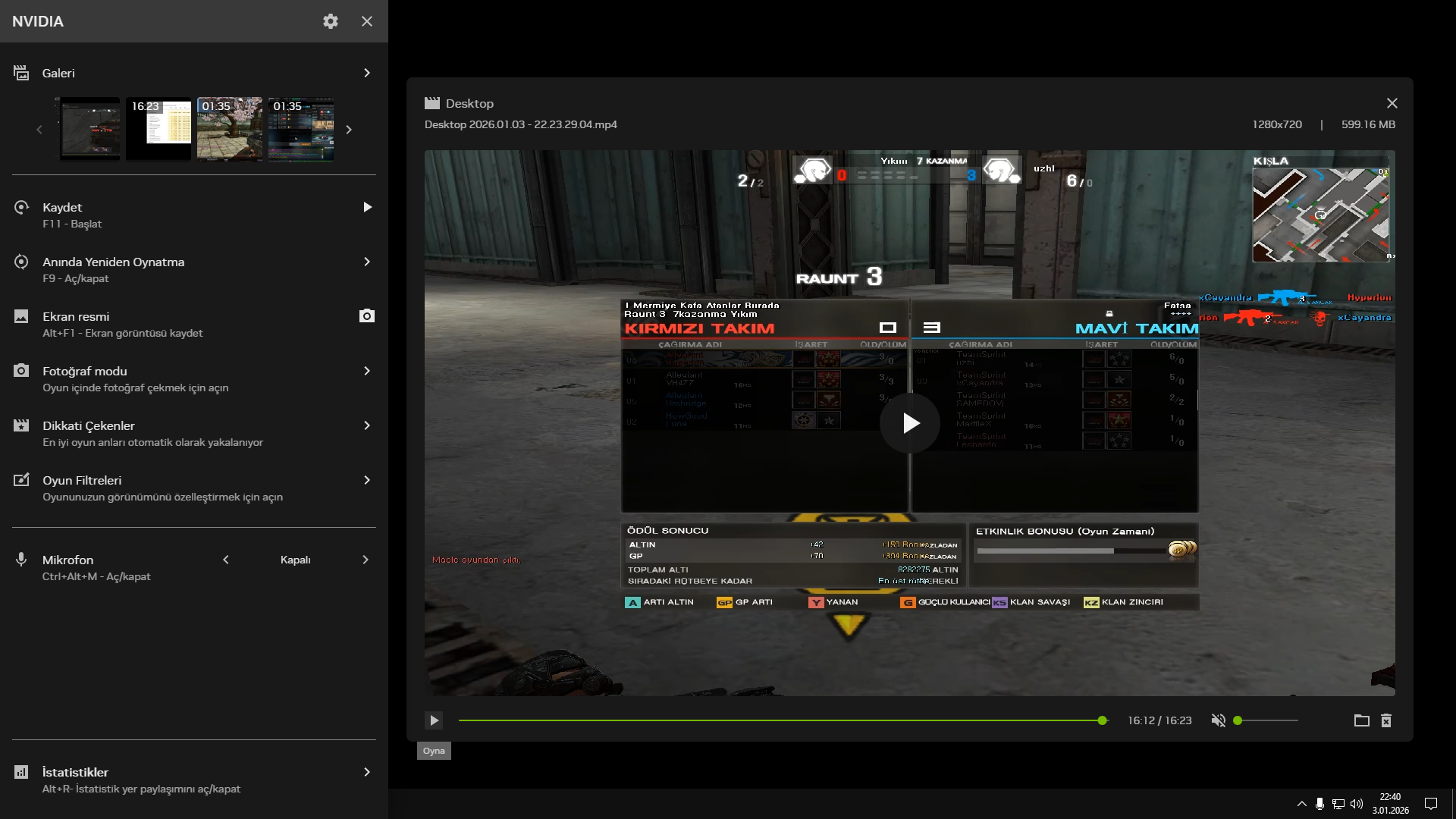Click the Anında Yeniden Oynatma icon

click(21, 262)
